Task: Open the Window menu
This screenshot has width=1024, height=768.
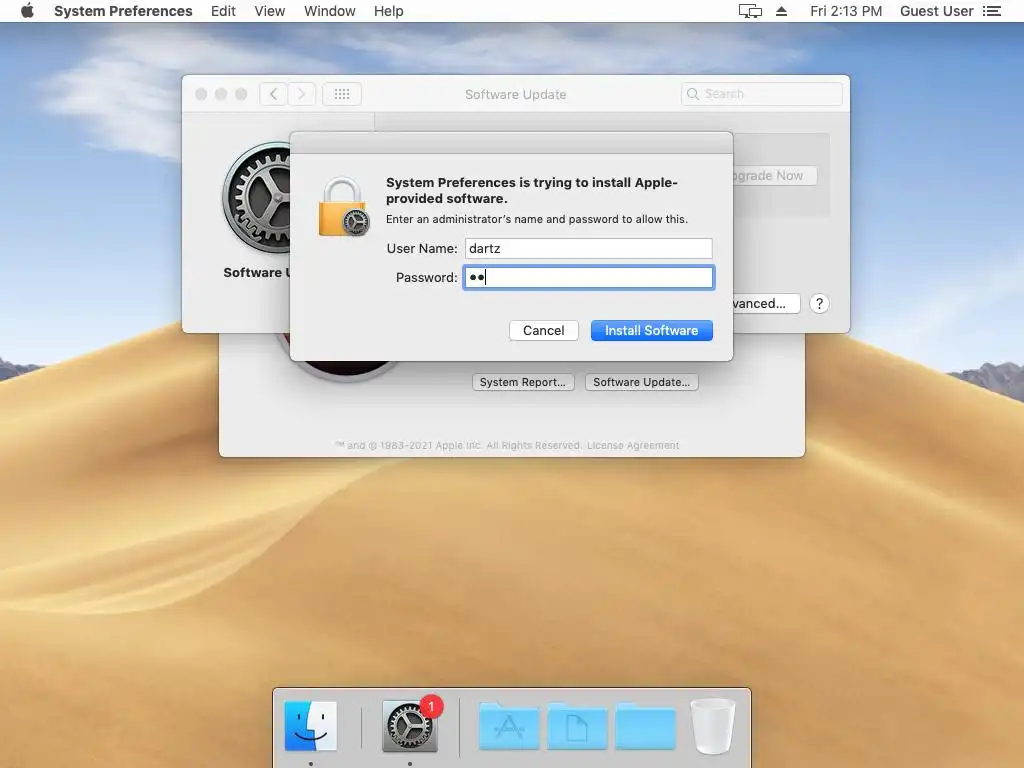Action: [x=329, y=11]
